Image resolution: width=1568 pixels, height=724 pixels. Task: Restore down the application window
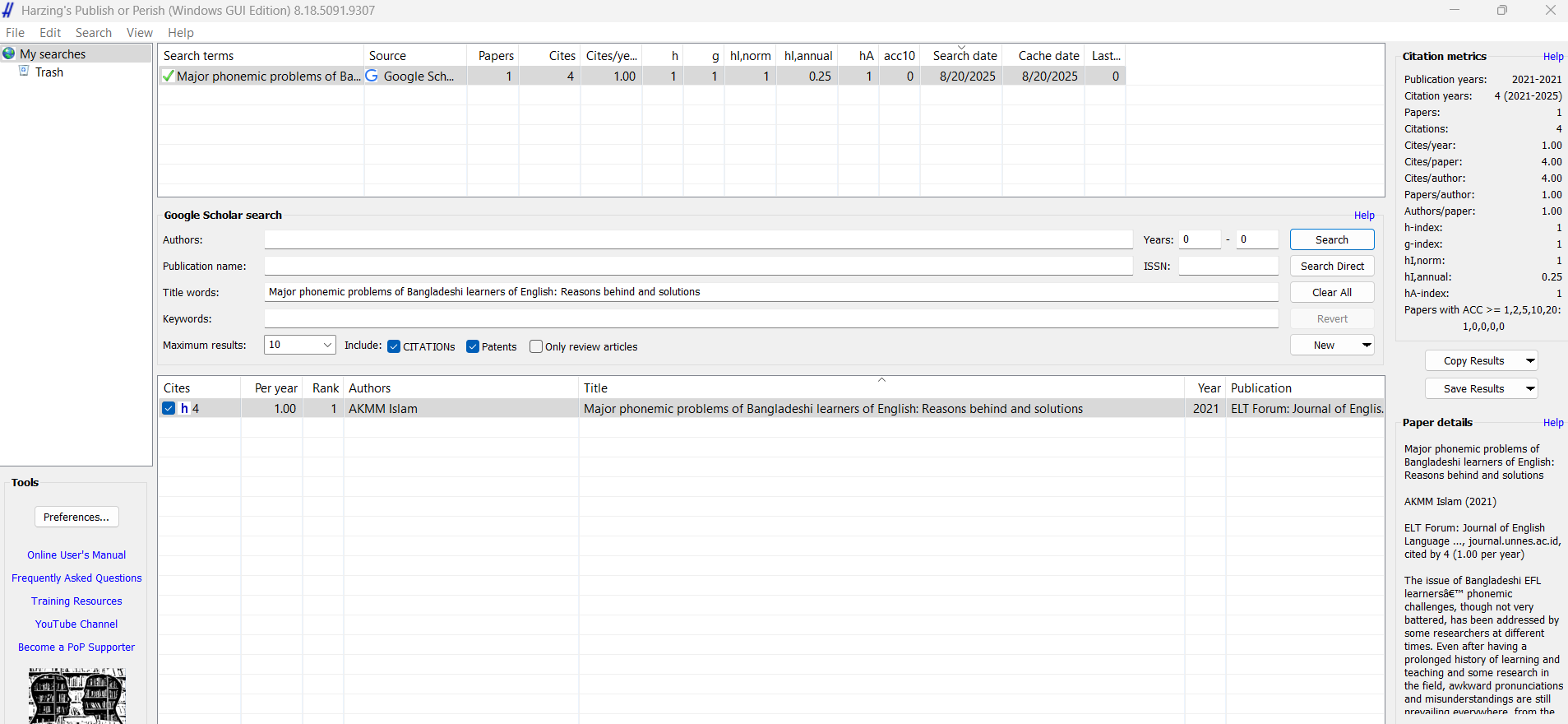click(1501, 10)
